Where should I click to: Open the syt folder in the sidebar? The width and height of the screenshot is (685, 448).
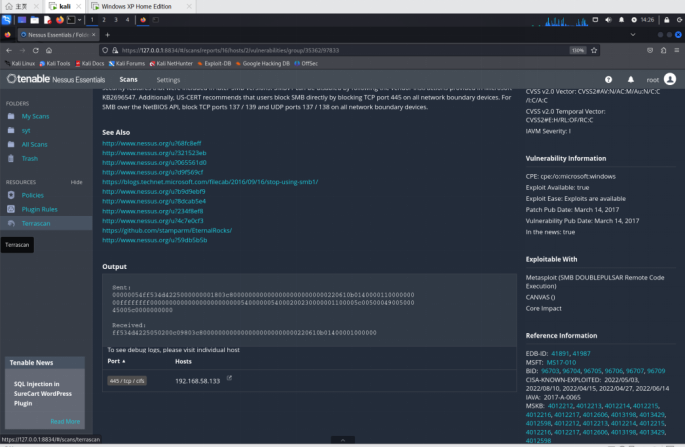(26, 131)
